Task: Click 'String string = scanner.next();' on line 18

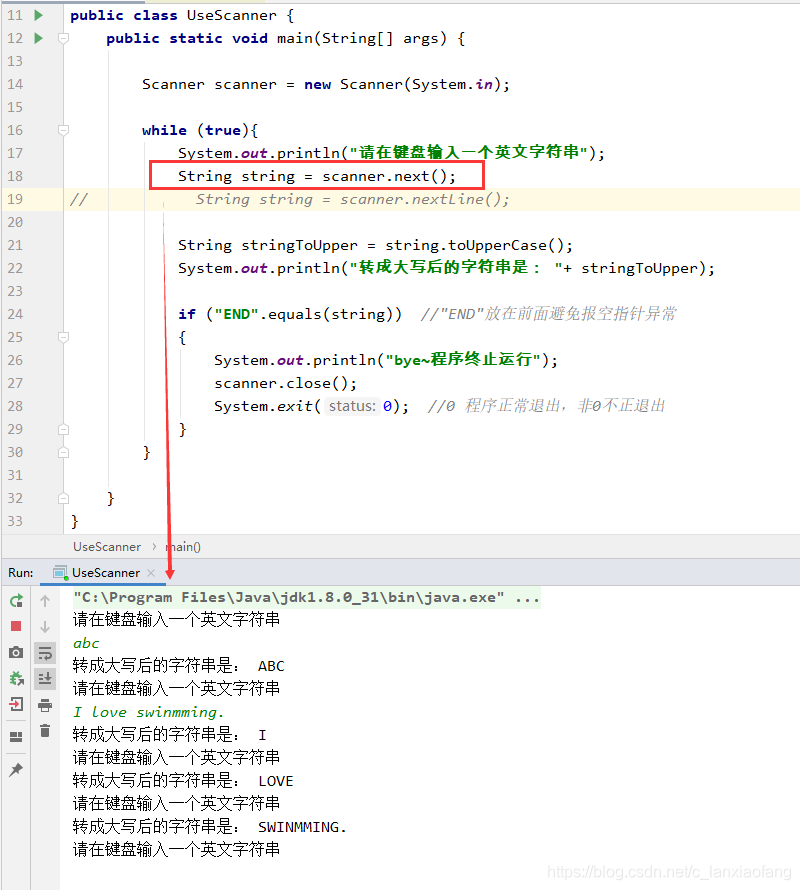Action: [x=317, y=176]
